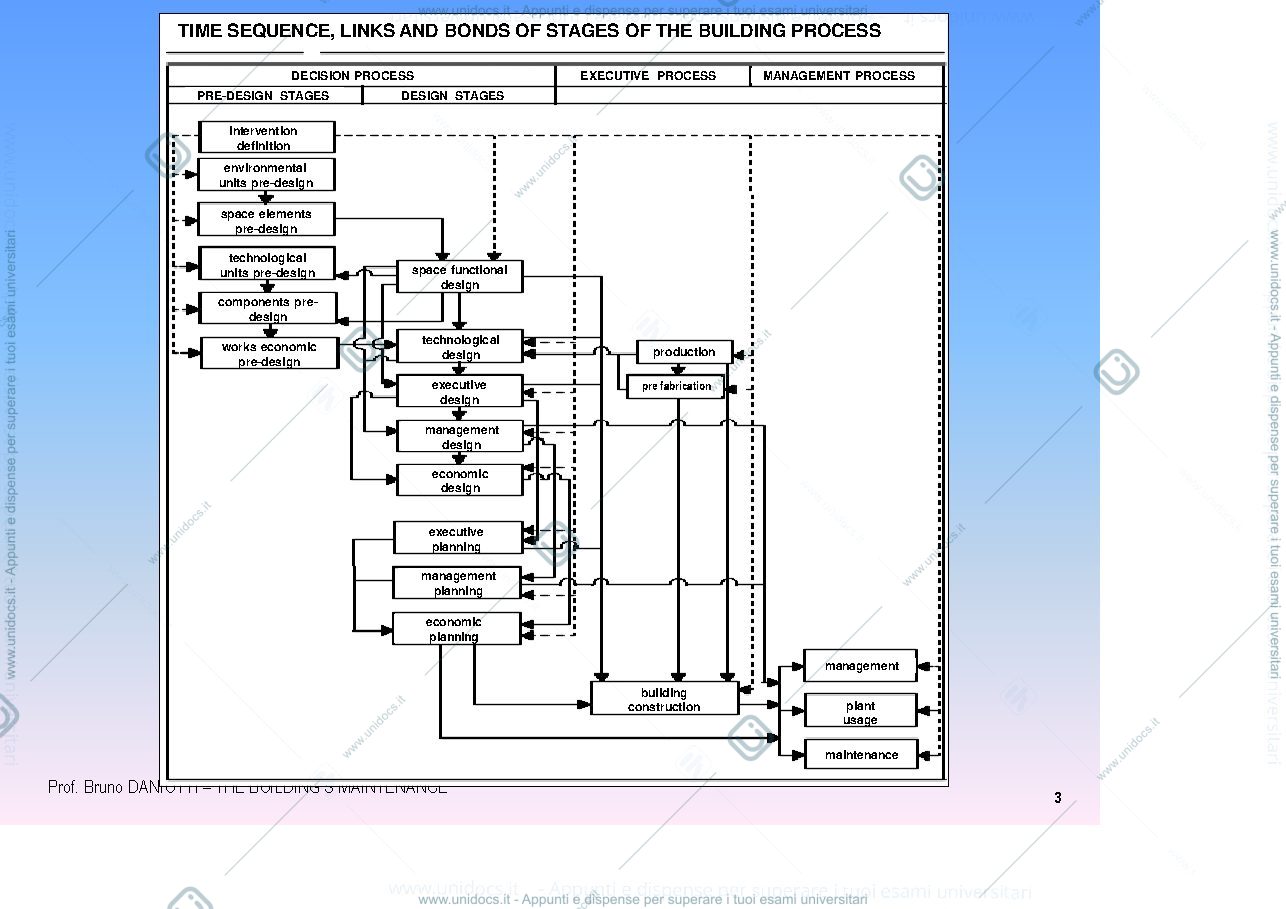Select the 'building construction' box
Viewport: 1286px width, 909px height.
[664, 699]
